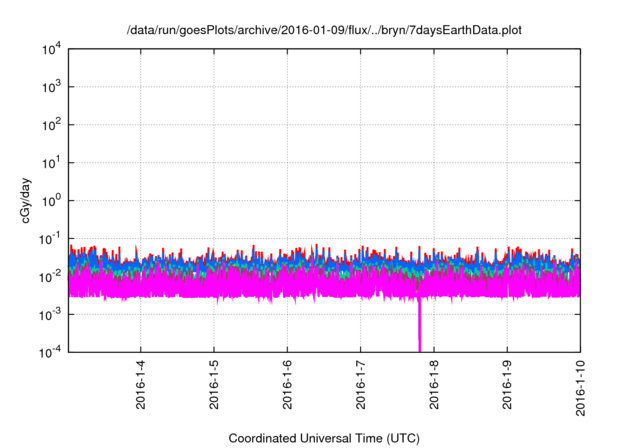Click the plot title path ending in 7daysEarthData.plot
640x448 pixels.
tap(324, 30)
